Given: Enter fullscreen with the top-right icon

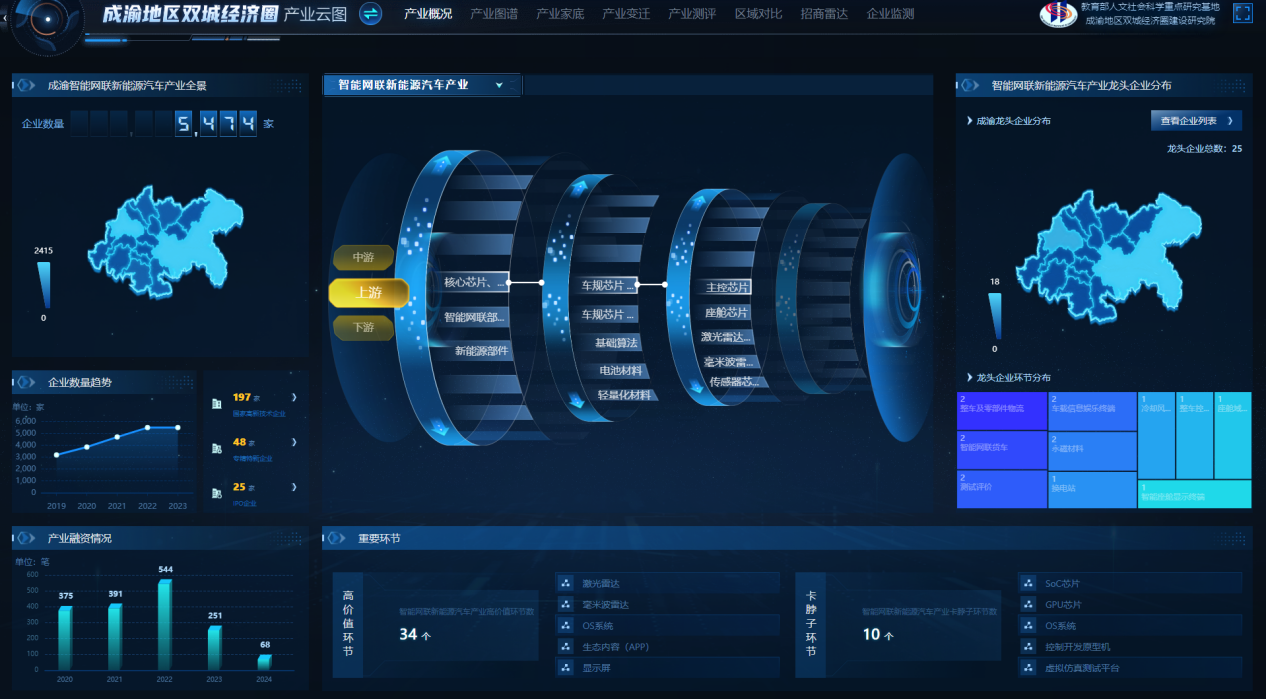Looking at the screenshot, I should (x=1243, y=13).
